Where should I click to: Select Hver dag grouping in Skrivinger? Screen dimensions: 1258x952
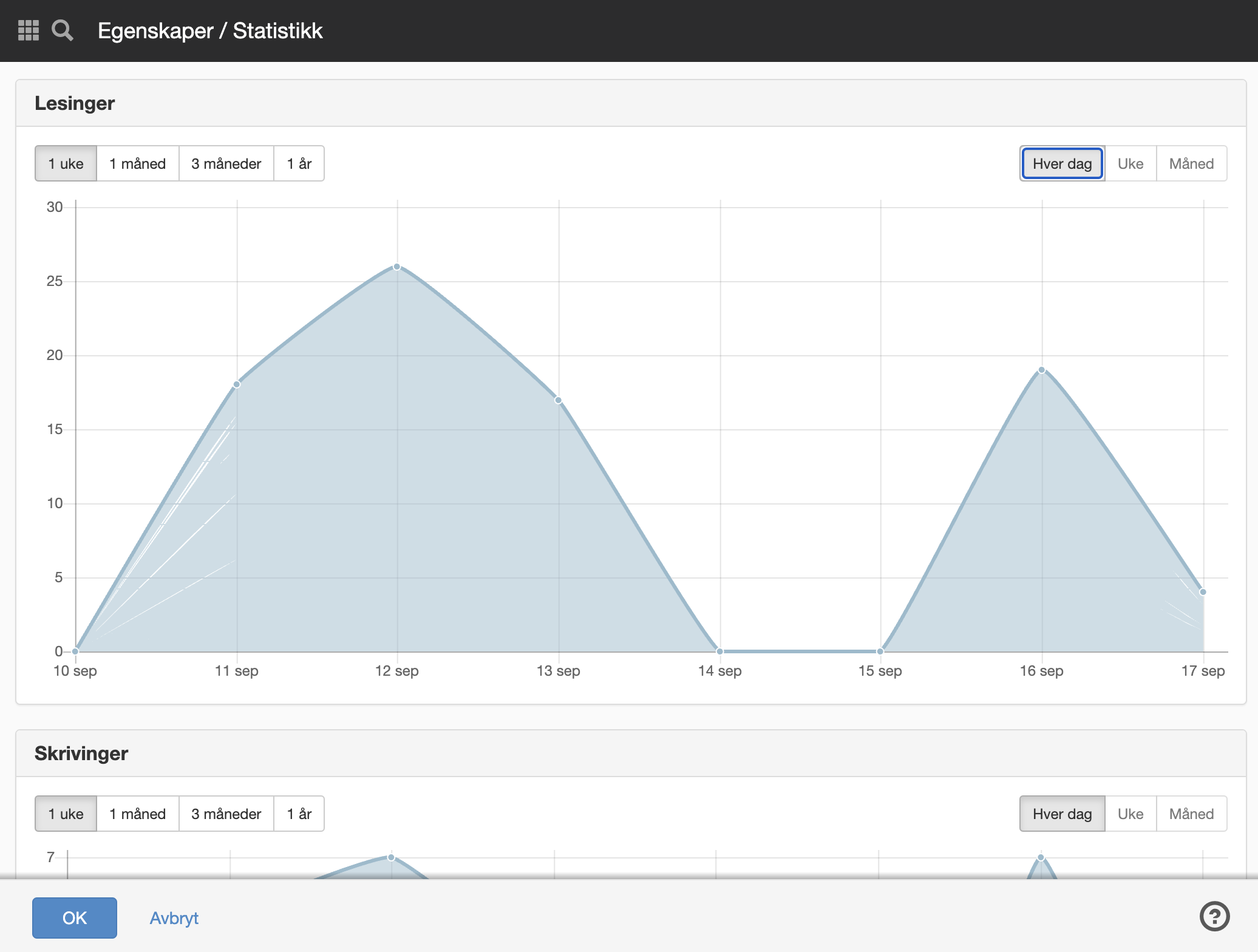1062,814
